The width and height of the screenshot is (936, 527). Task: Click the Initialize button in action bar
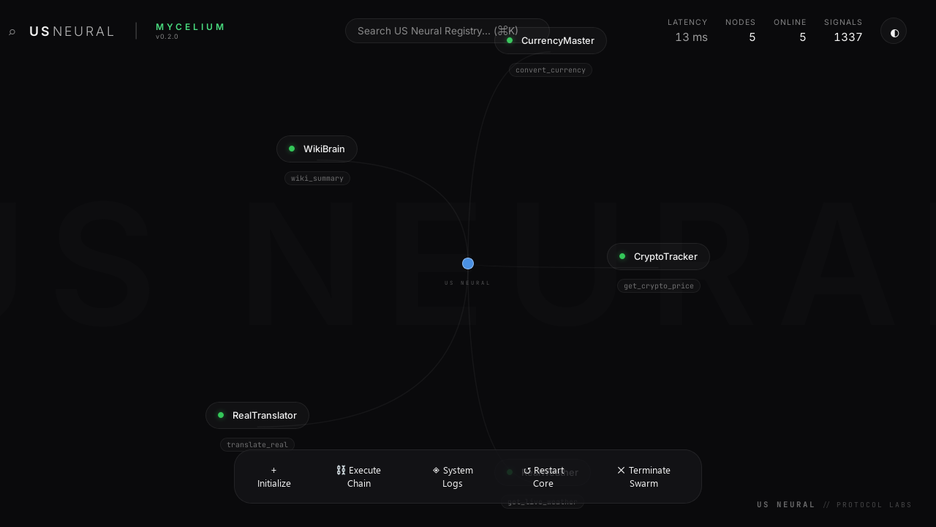pyautogui.click(x=274, y=476)
